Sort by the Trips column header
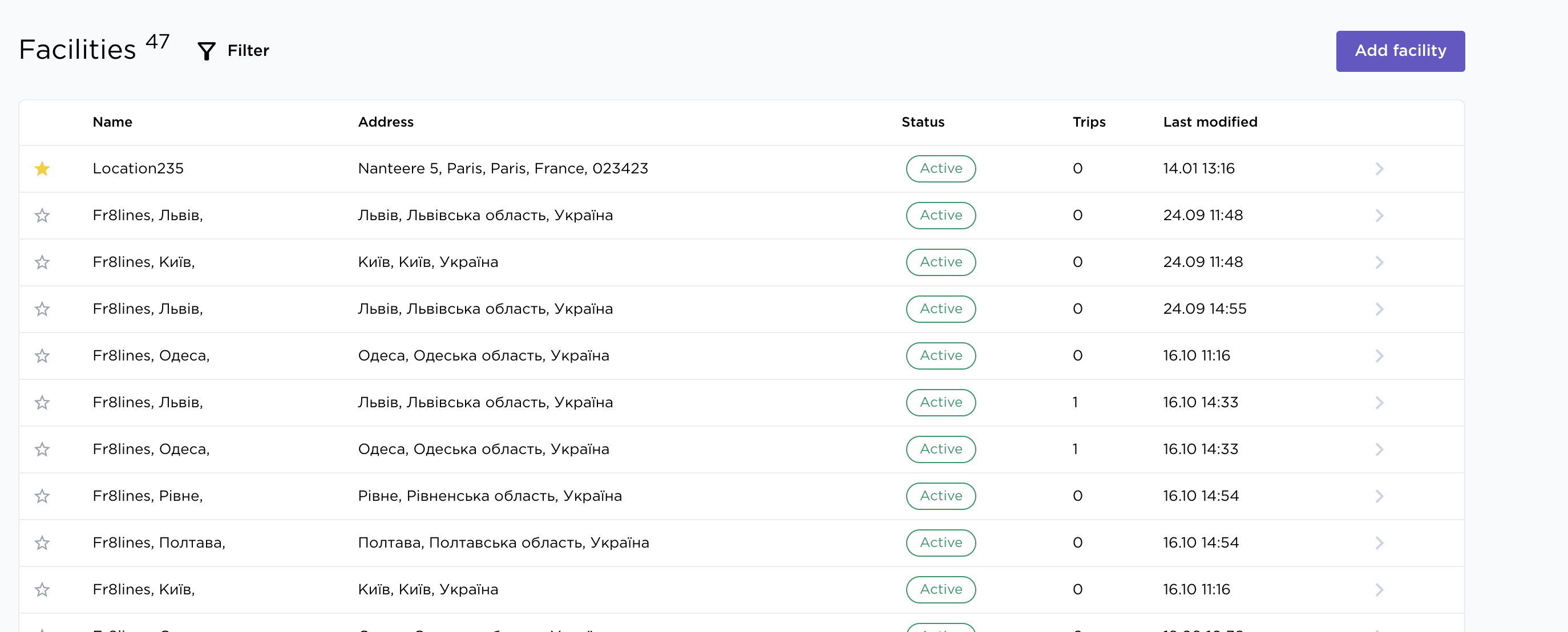Viewport: 1568px width, 632px height. click(1089, 122)
